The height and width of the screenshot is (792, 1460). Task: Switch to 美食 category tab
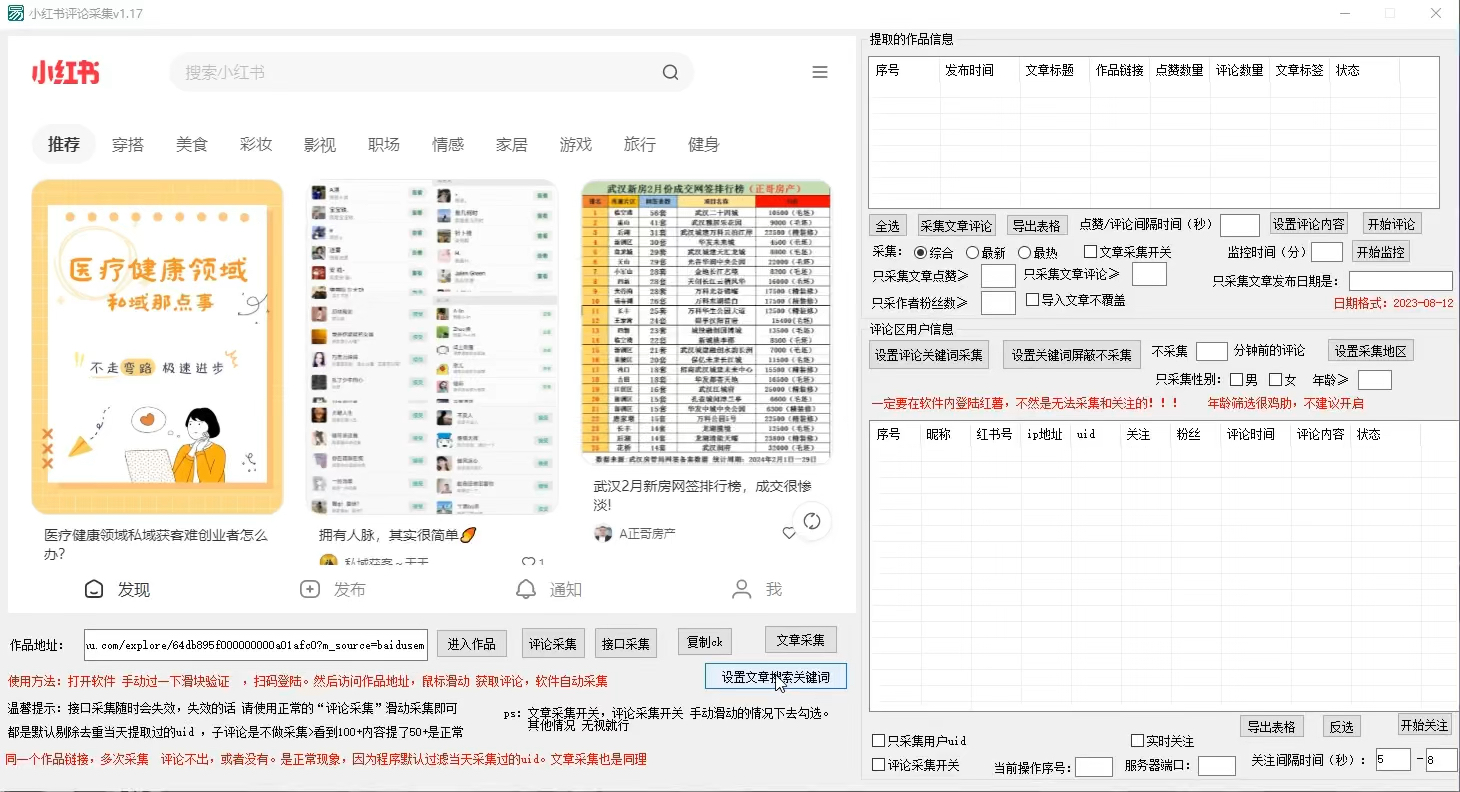pyautogui.click(x=192, y=144)
